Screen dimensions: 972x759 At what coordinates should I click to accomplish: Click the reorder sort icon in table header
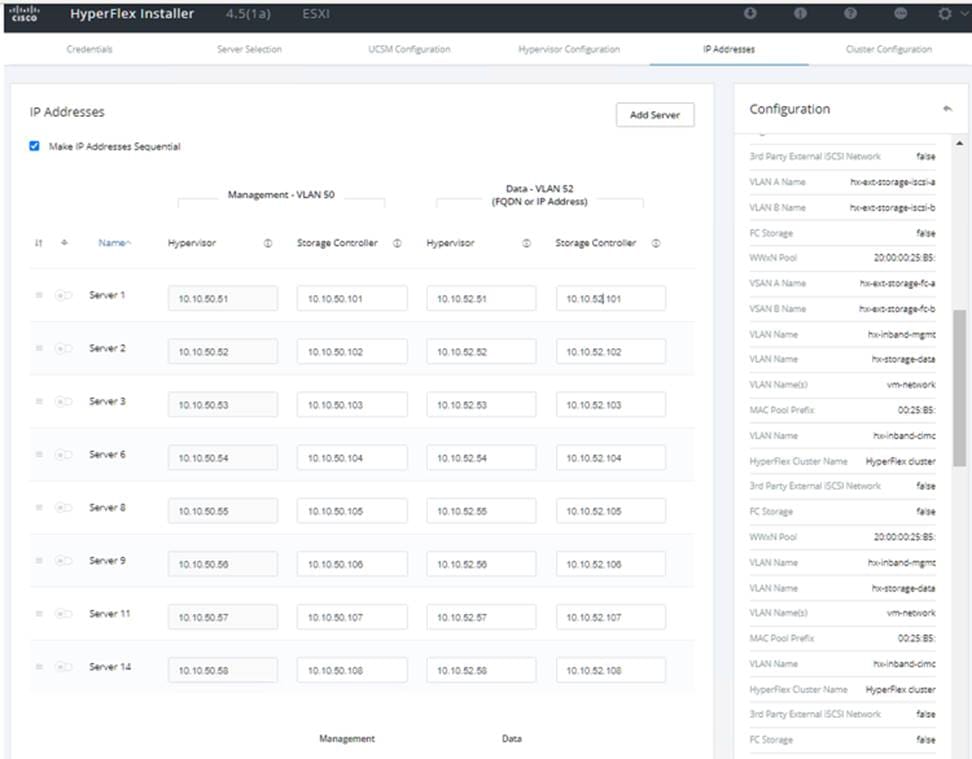point(38,243)
